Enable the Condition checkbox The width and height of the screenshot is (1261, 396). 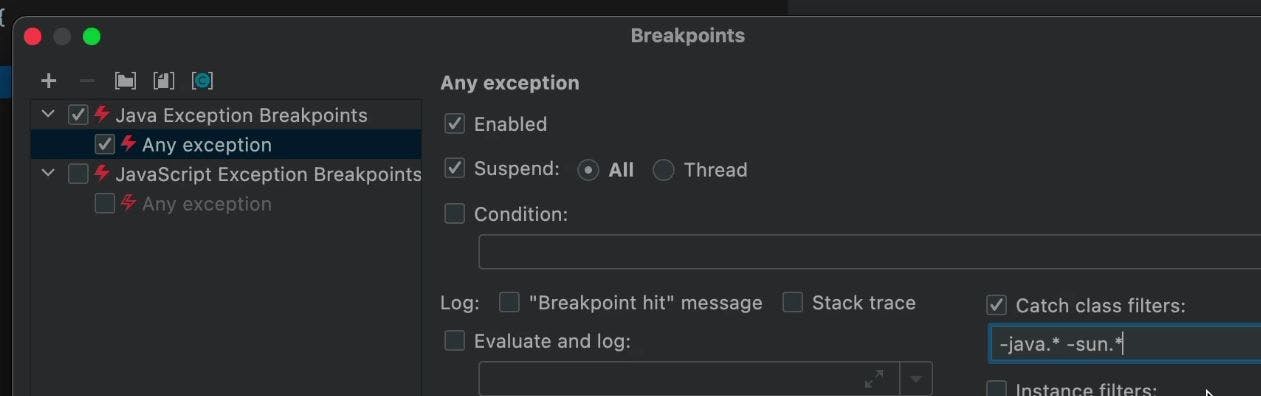[454, 214]
